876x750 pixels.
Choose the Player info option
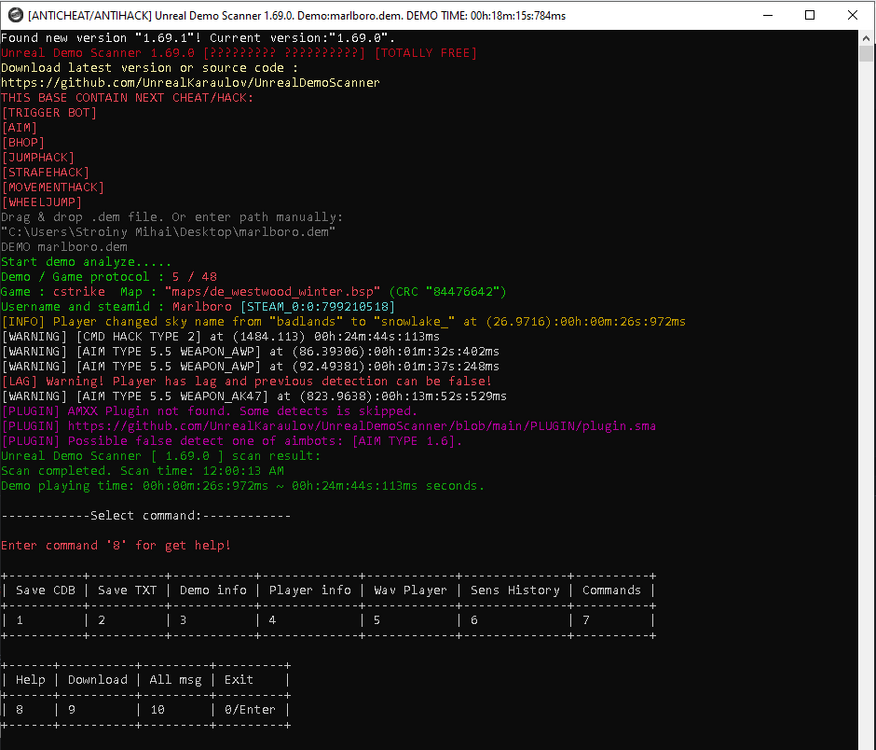310,590
